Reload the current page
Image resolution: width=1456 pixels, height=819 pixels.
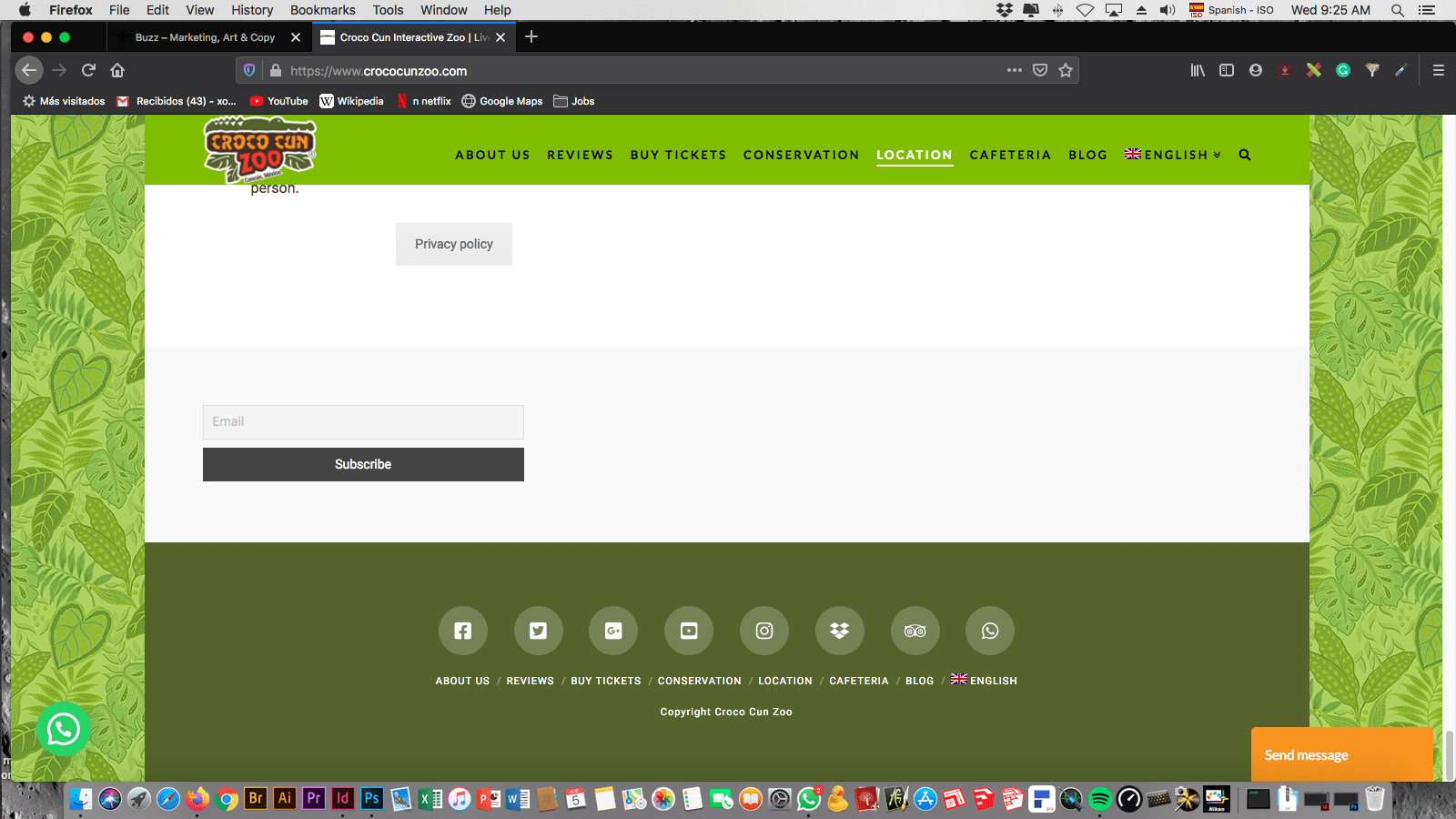88,71
